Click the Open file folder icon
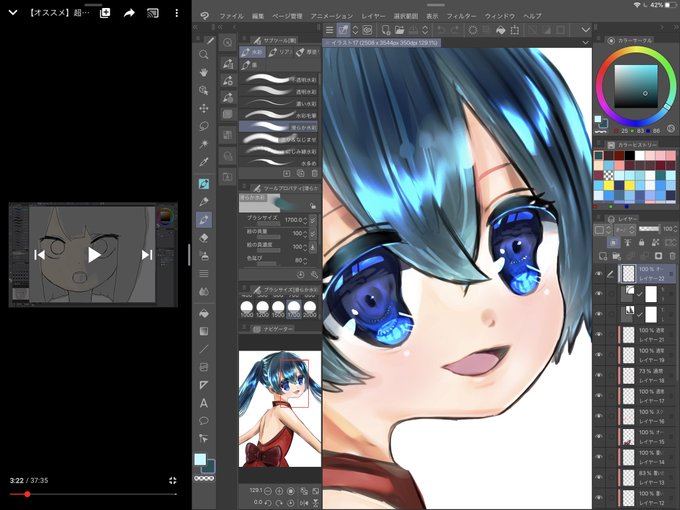The height and width of the screenshot is (510, 680). point(399,30)
